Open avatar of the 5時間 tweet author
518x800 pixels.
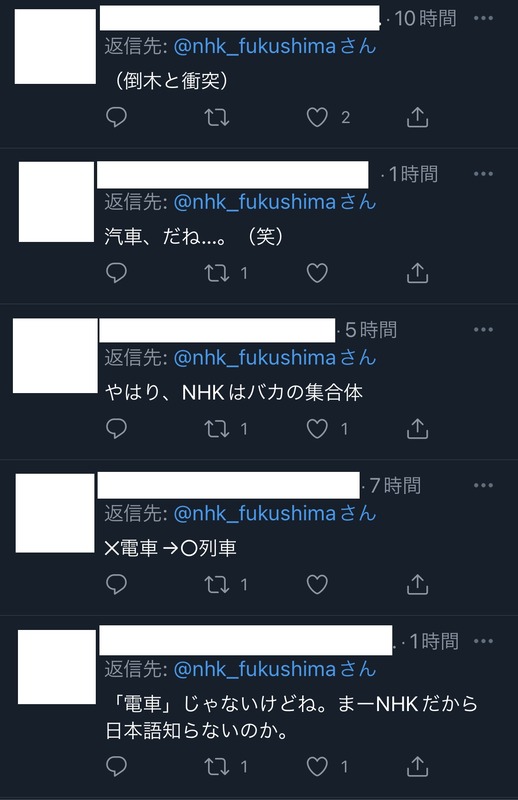tap(55, 356)
